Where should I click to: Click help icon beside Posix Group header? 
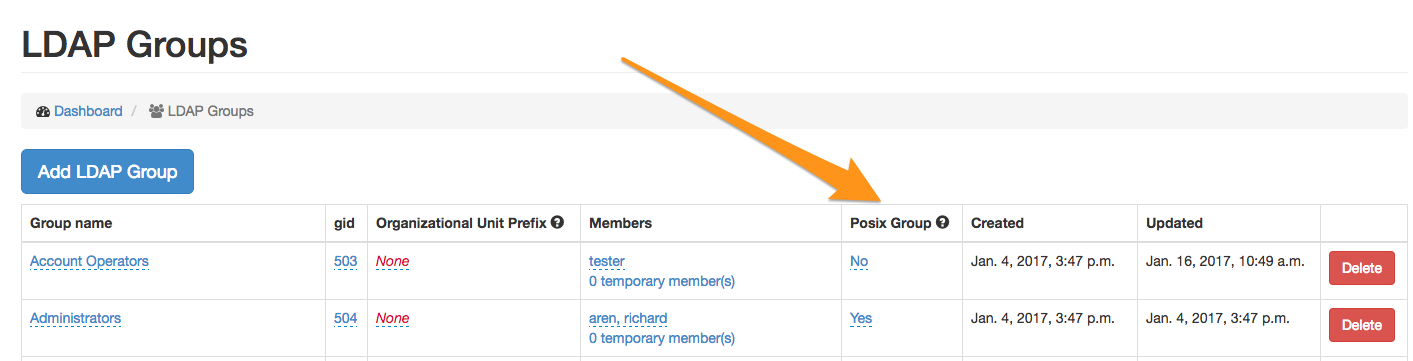pos(942,223)
